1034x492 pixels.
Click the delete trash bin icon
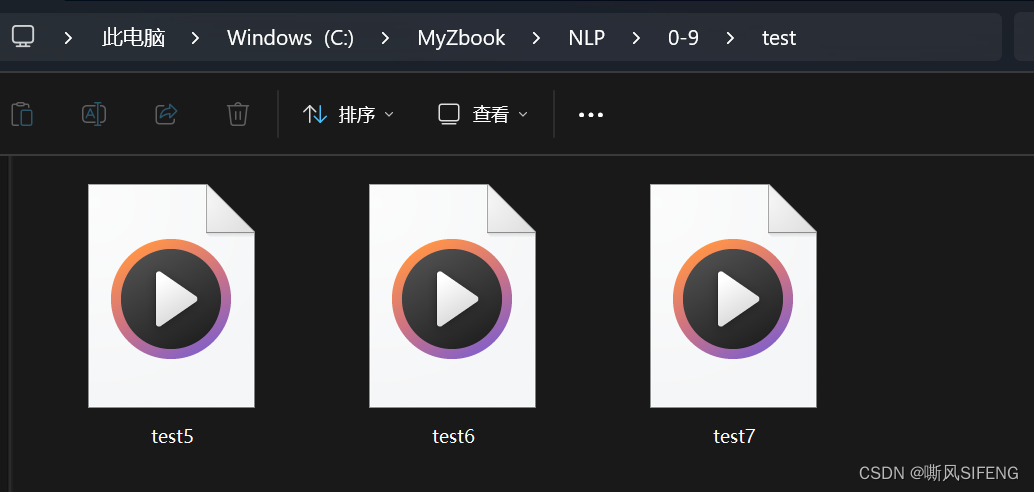click(x=237, y=114)
